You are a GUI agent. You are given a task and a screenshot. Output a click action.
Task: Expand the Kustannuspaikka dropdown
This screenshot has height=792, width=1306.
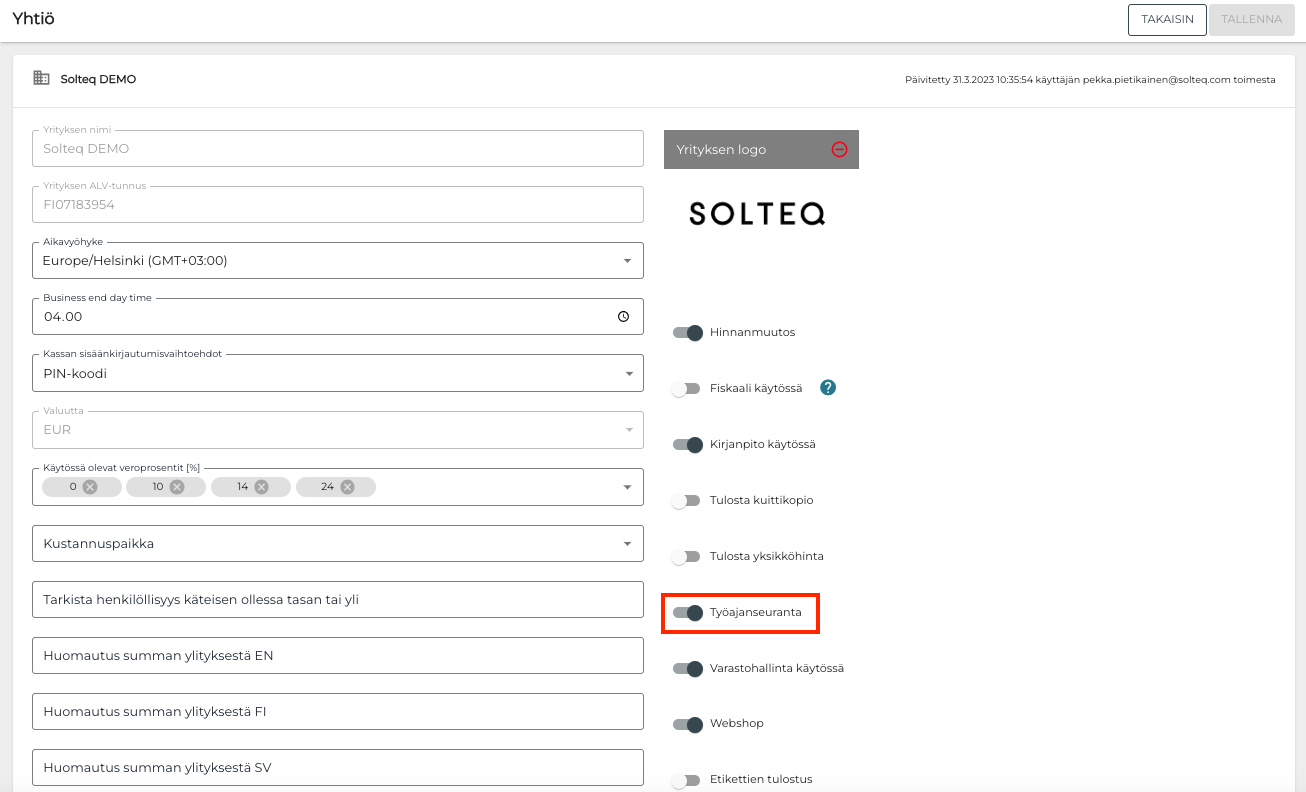627,544
